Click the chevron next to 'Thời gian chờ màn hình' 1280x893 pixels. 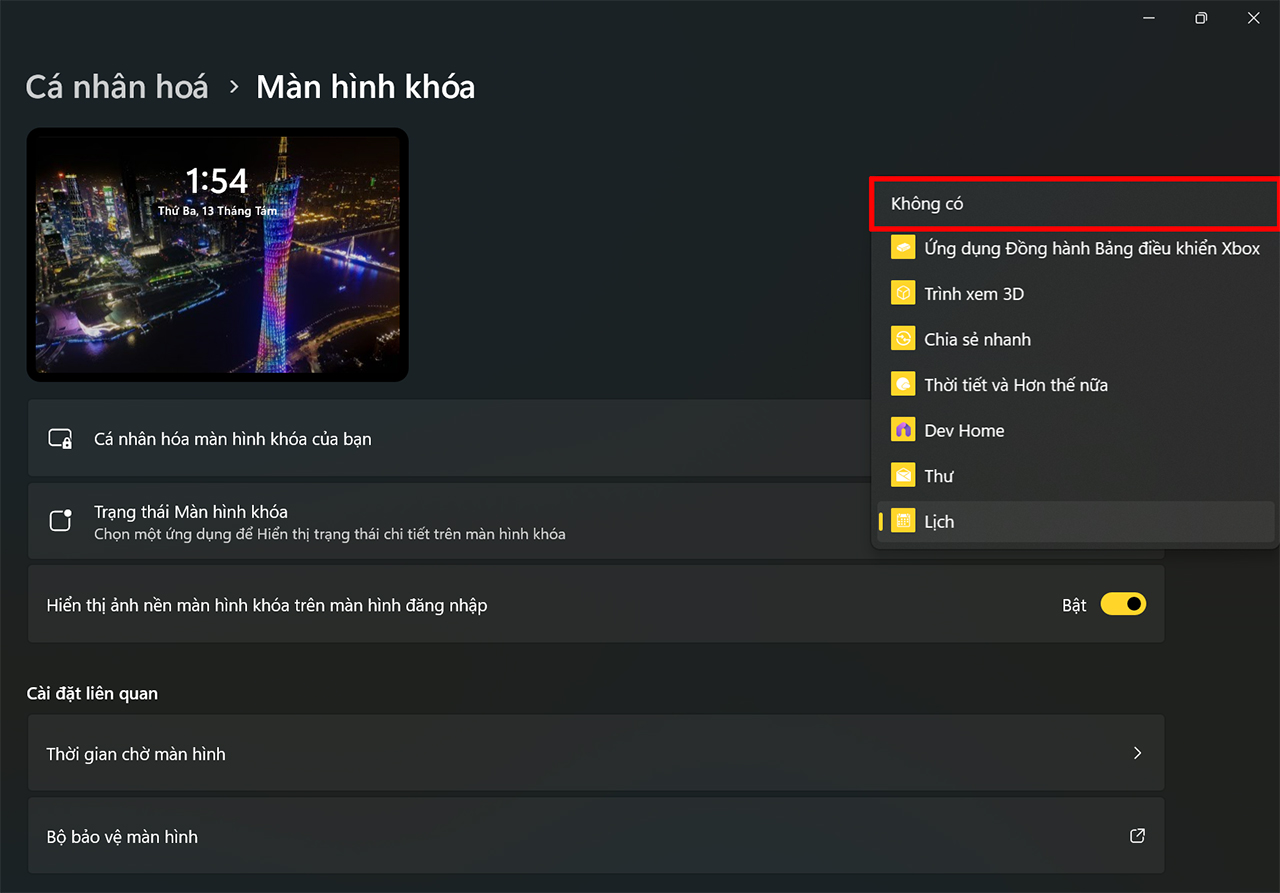(x=1137, y=753)
